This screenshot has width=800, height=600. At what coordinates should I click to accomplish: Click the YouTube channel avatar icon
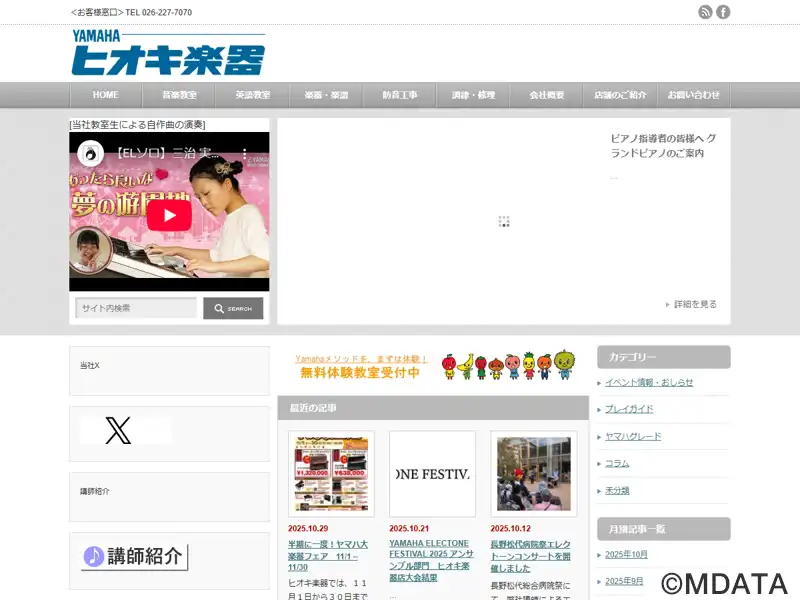pos(91,154)
